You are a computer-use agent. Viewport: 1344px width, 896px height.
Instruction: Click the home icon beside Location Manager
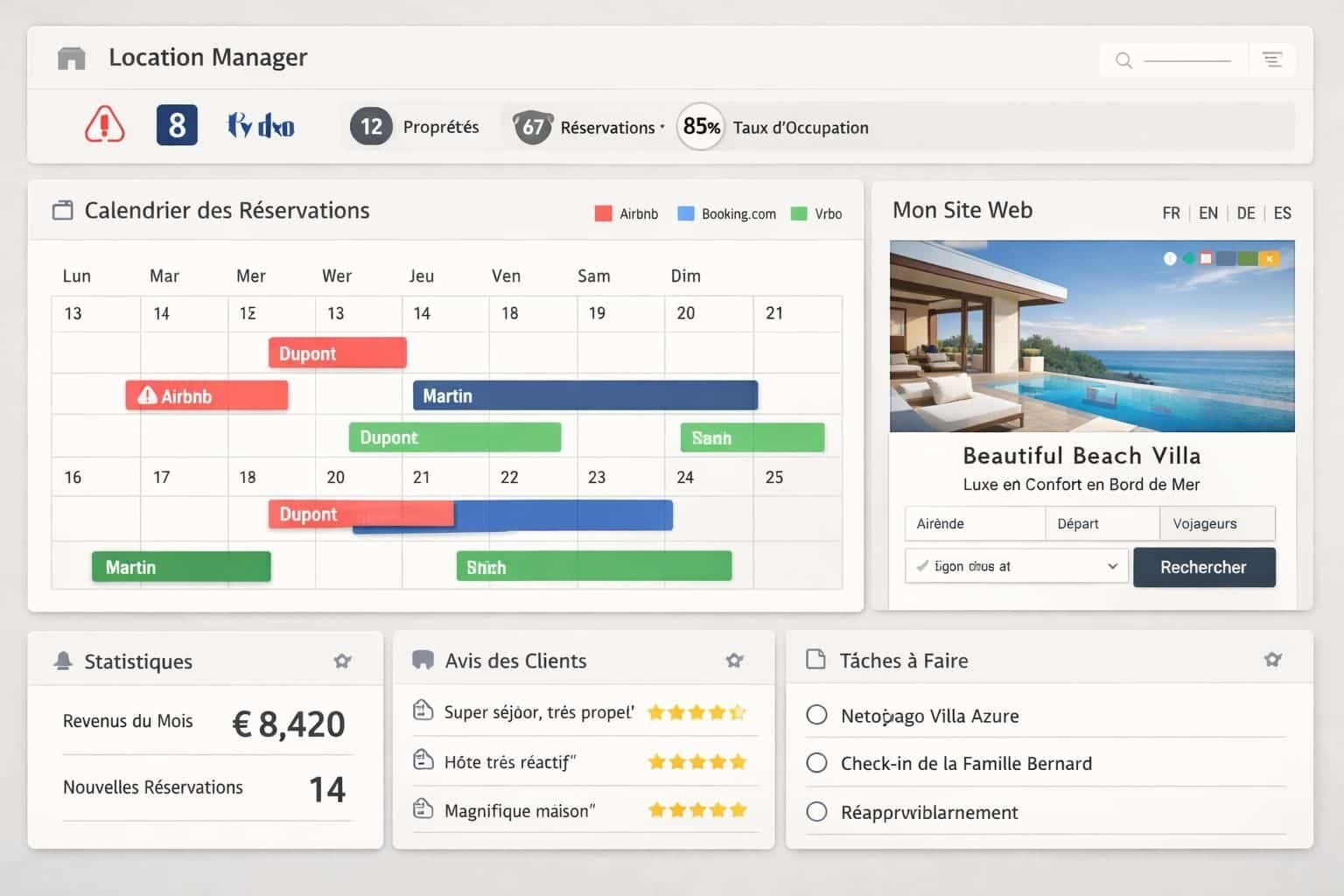[x=70, y=56]
